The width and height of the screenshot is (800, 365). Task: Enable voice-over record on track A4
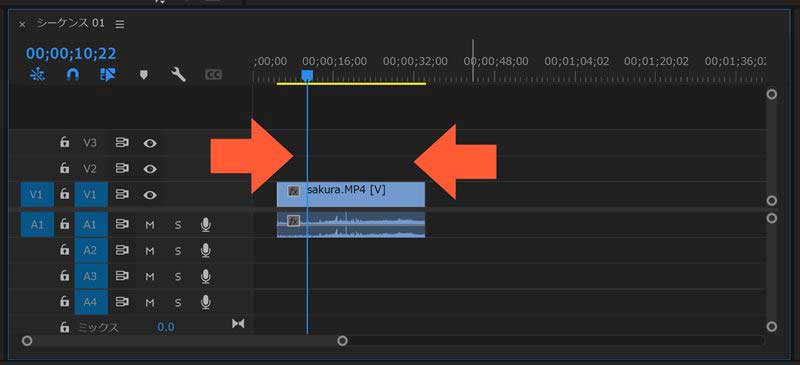[206, 302]
